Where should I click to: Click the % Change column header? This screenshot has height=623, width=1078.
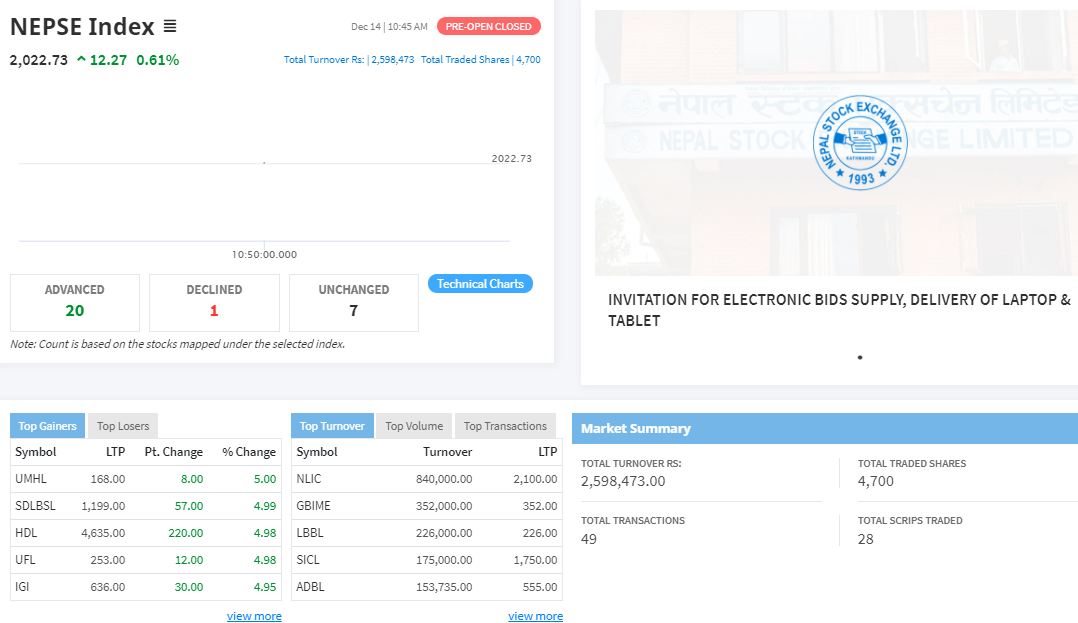(x=249, y=452)
